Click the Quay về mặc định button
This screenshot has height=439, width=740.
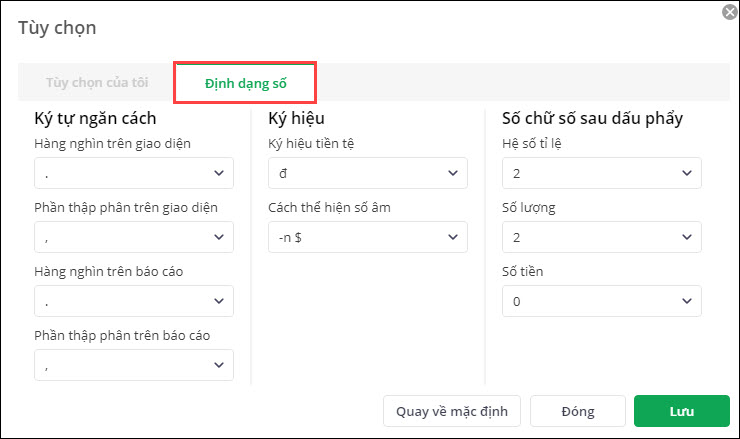452,411
